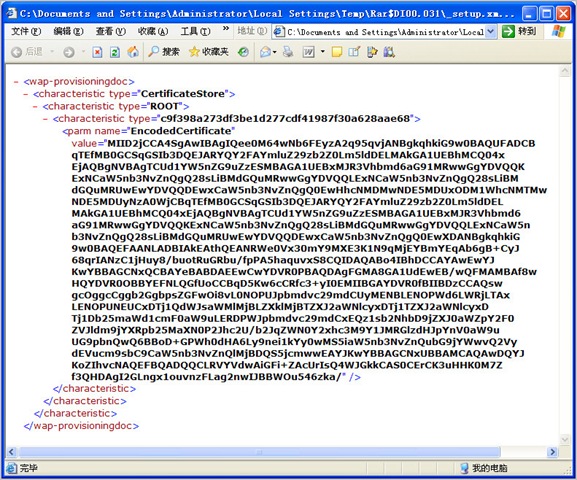This screenshot has width=577, height=480.
Task: Open the 搜索 search pane
Action: point(164,52)
